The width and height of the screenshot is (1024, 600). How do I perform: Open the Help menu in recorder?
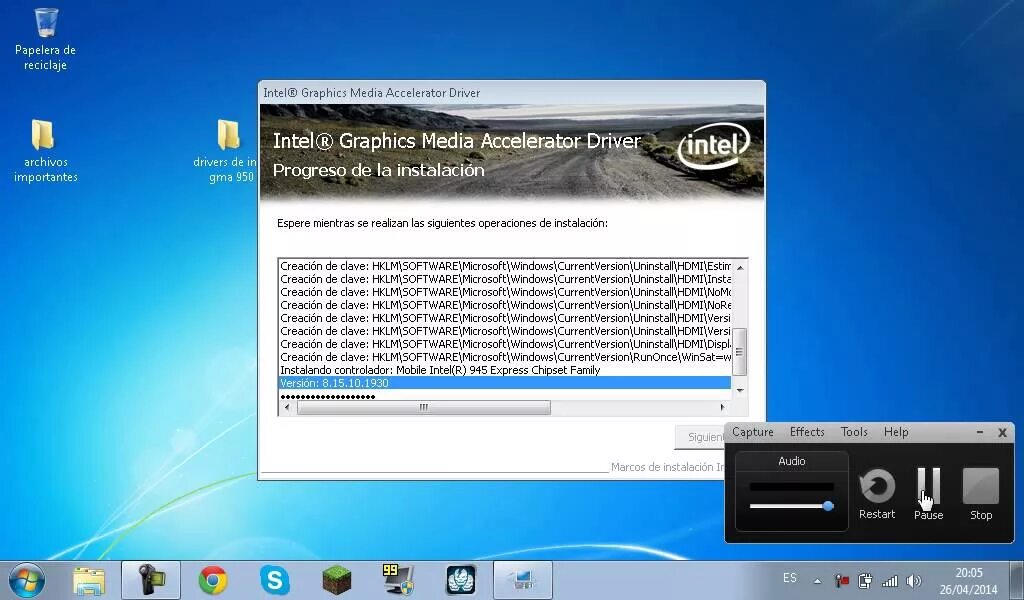point(896,432)
